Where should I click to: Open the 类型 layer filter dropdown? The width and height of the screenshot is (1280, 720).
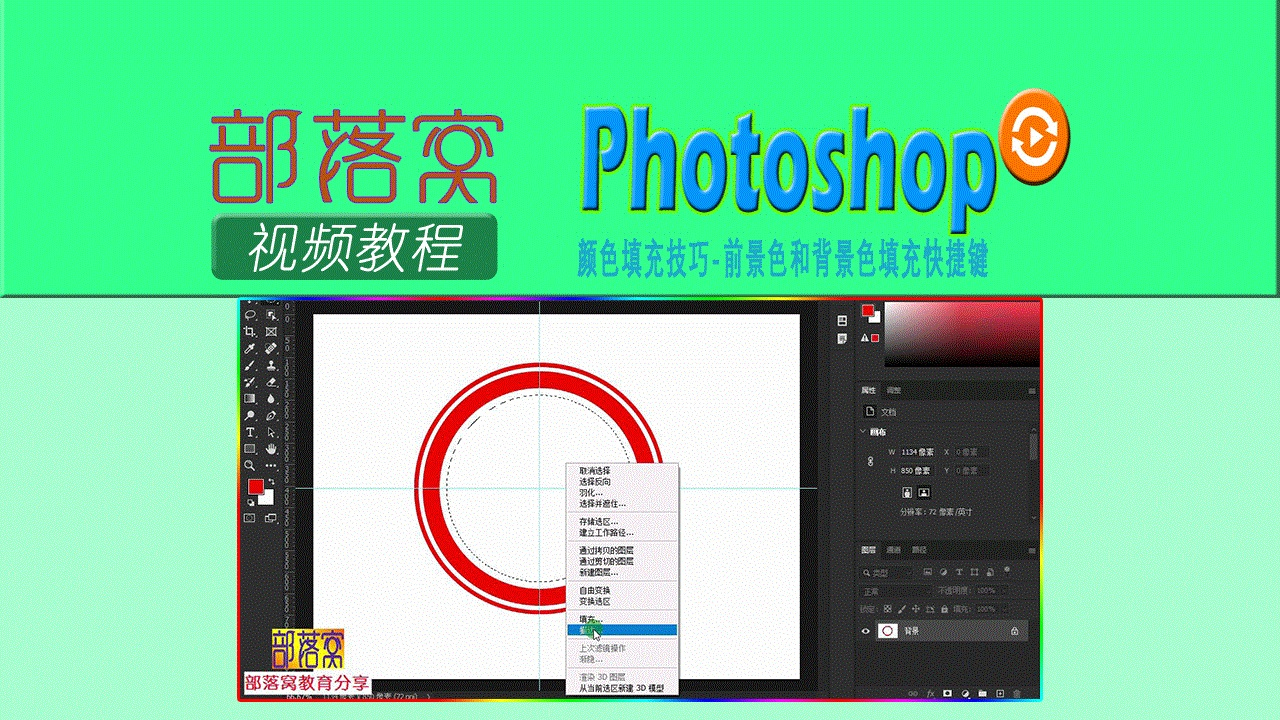(x=888, y=572)
